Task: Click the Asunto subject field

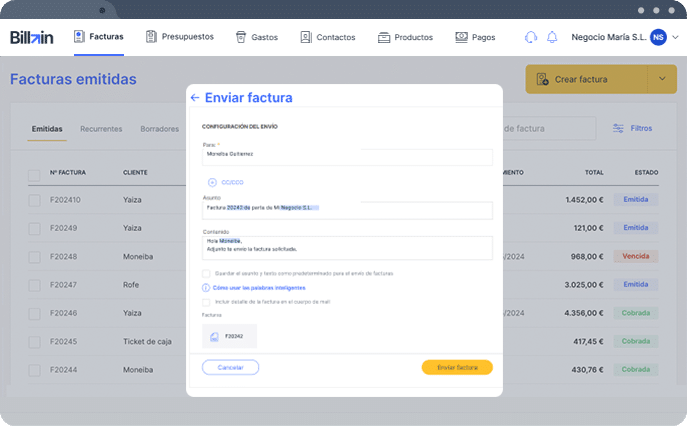Action: (347, 210)
